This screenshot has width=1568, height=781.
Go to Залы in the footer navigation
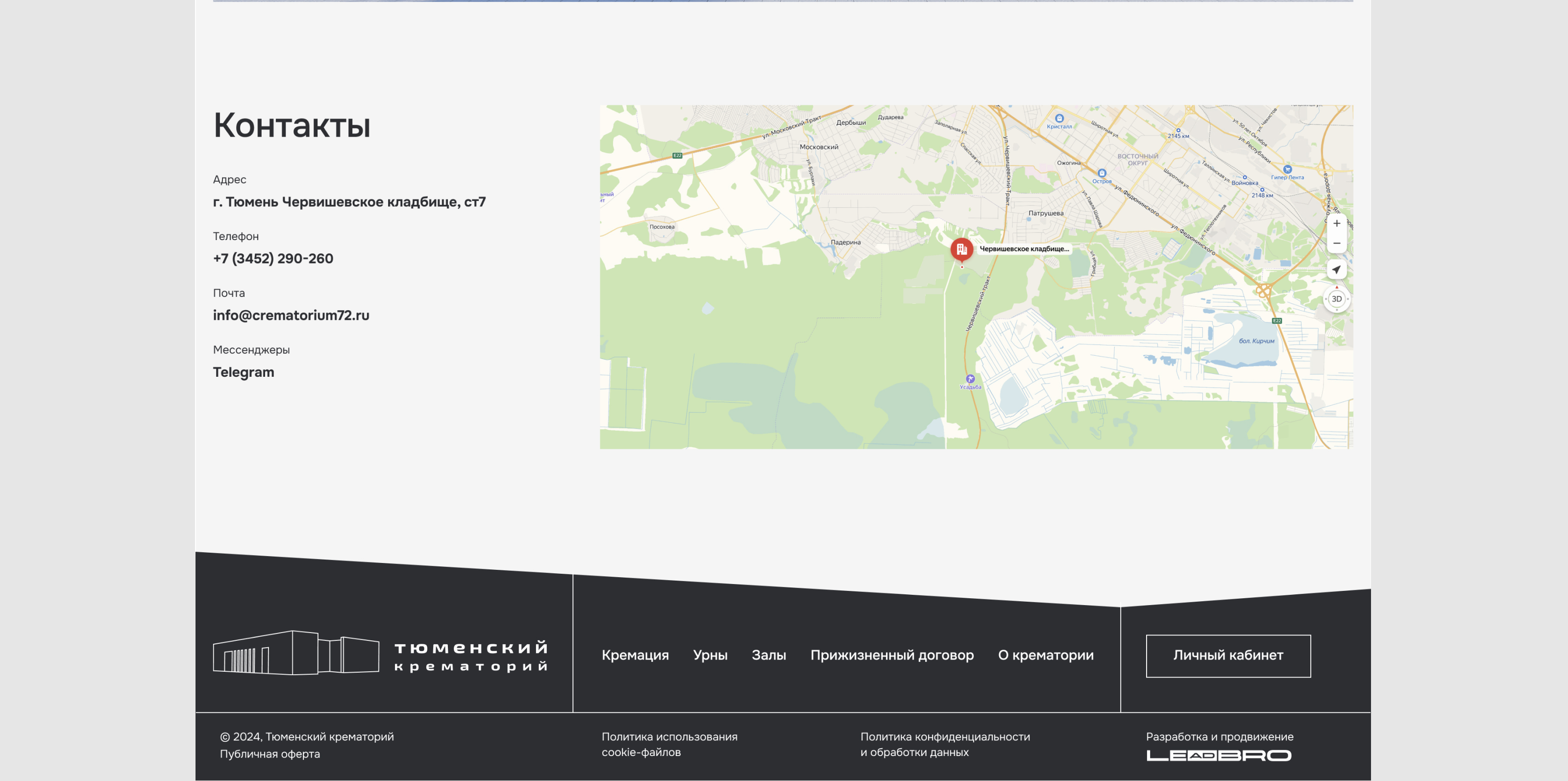click(x=768, y=655)
